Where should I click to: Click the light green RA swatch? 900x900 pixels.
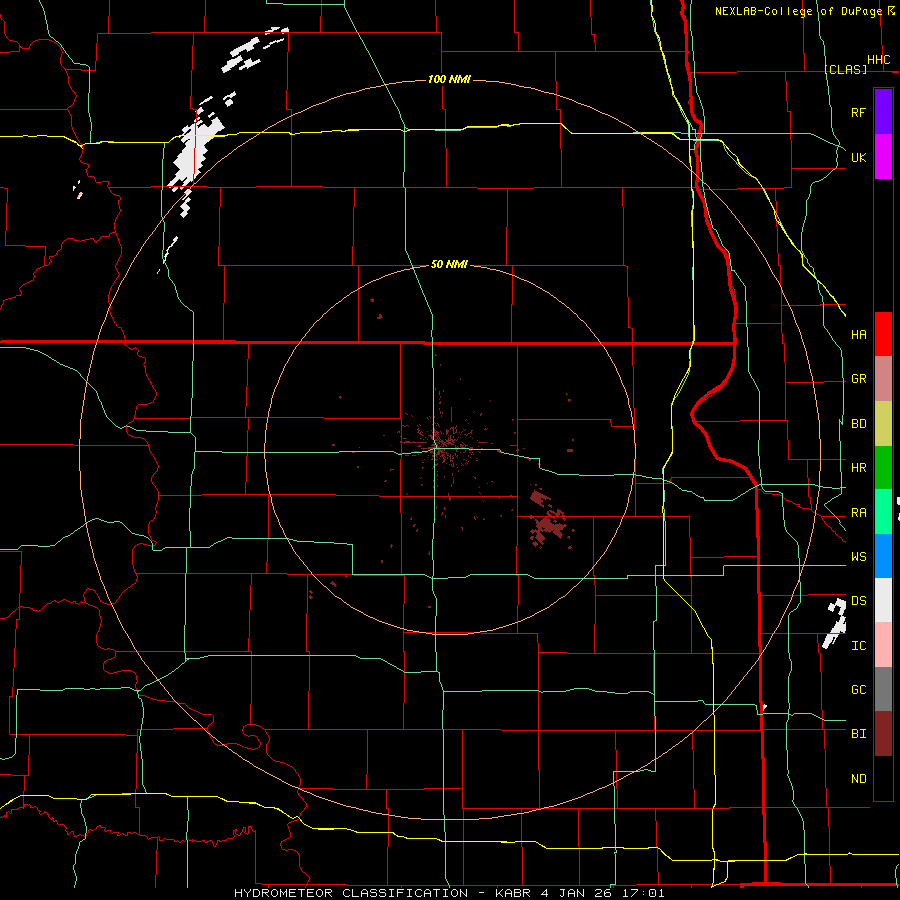[x=883, y=512]
